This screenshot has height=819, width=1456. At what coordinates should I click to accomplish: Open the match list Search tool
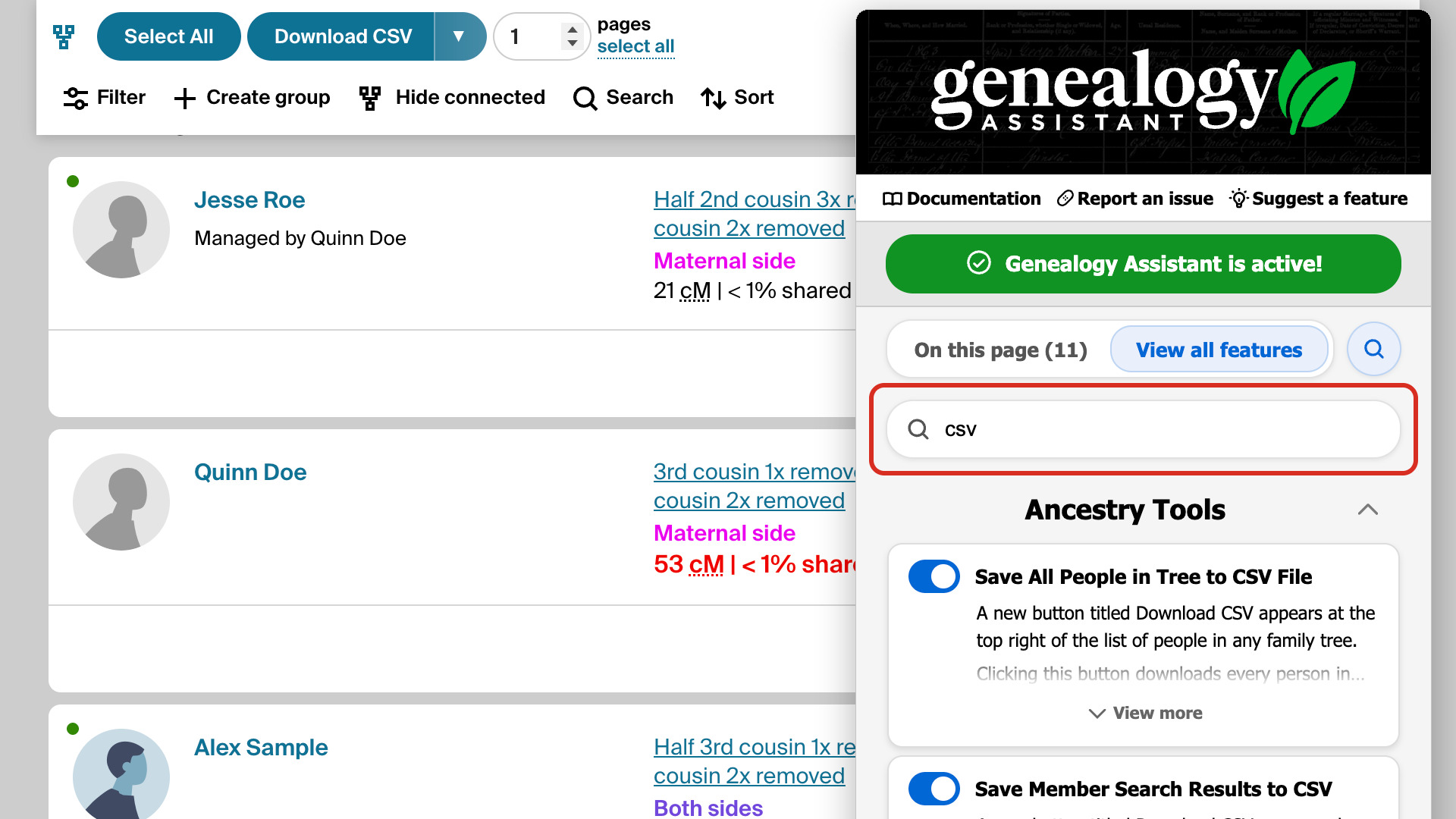click(x=623, y=98)
